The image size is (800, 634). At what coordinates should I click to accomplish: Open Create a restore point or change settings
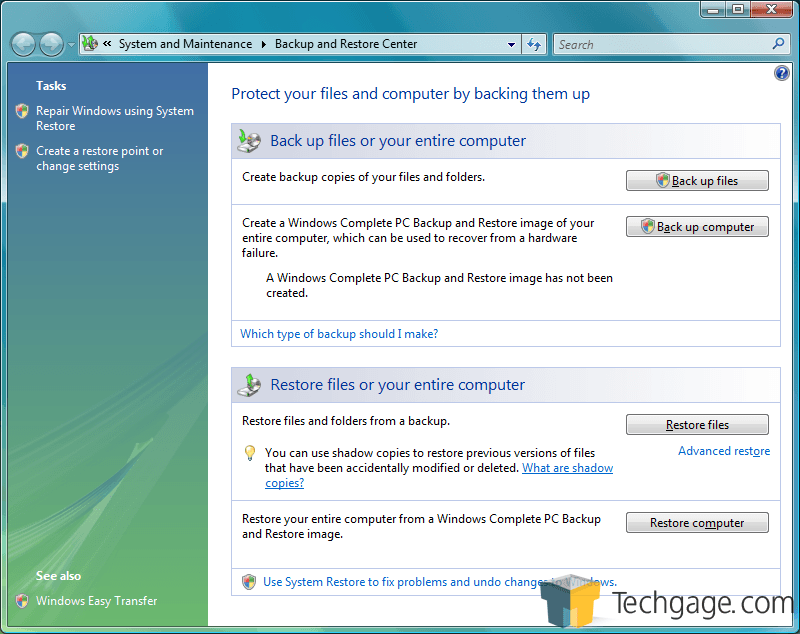99,159
